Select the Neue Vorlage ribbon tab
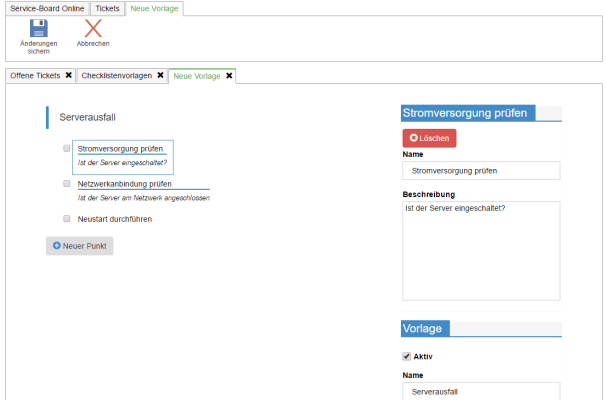 157,8
